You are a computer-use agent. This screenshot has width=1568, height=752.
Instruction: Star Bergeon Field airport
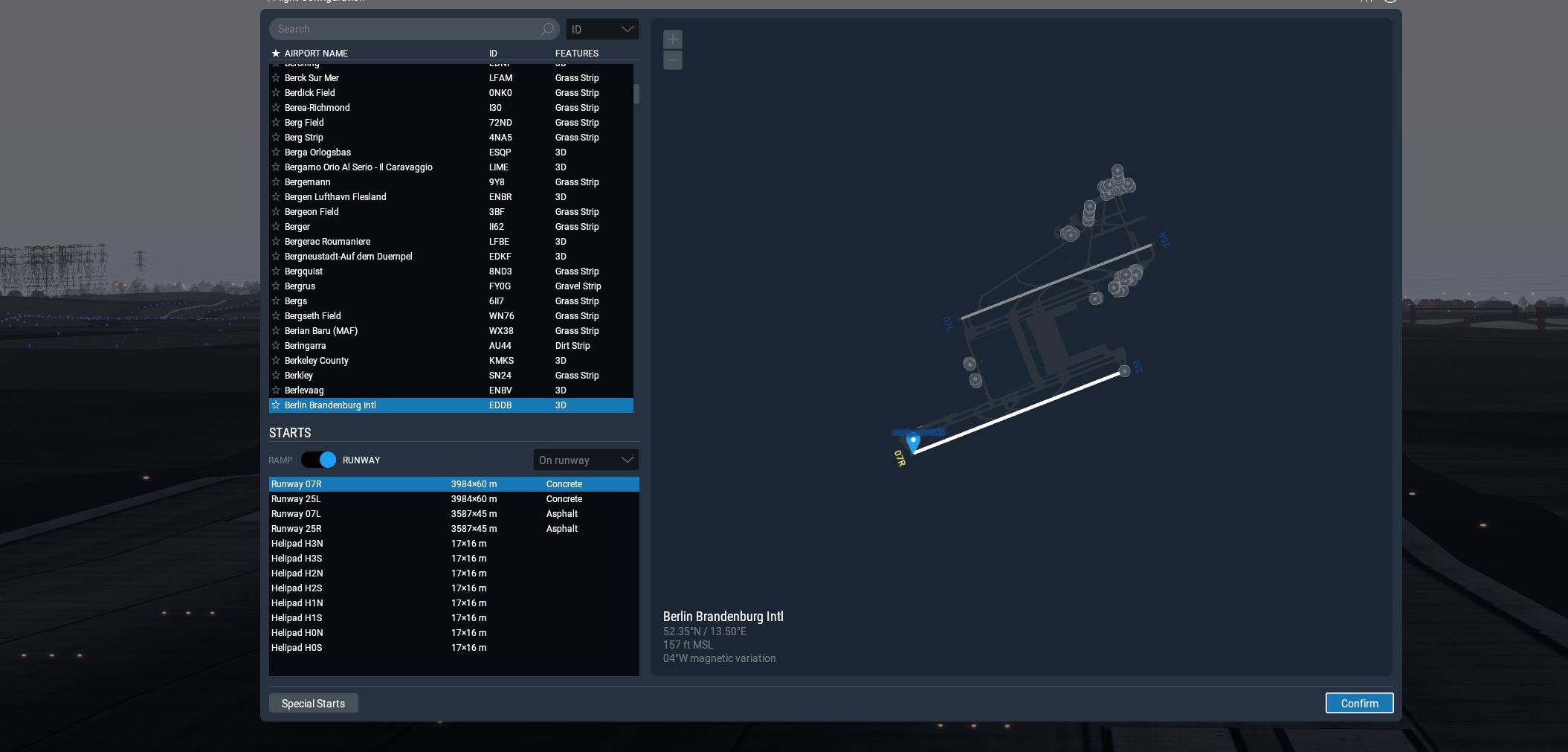pyautogui.click(x=276, y=211)
